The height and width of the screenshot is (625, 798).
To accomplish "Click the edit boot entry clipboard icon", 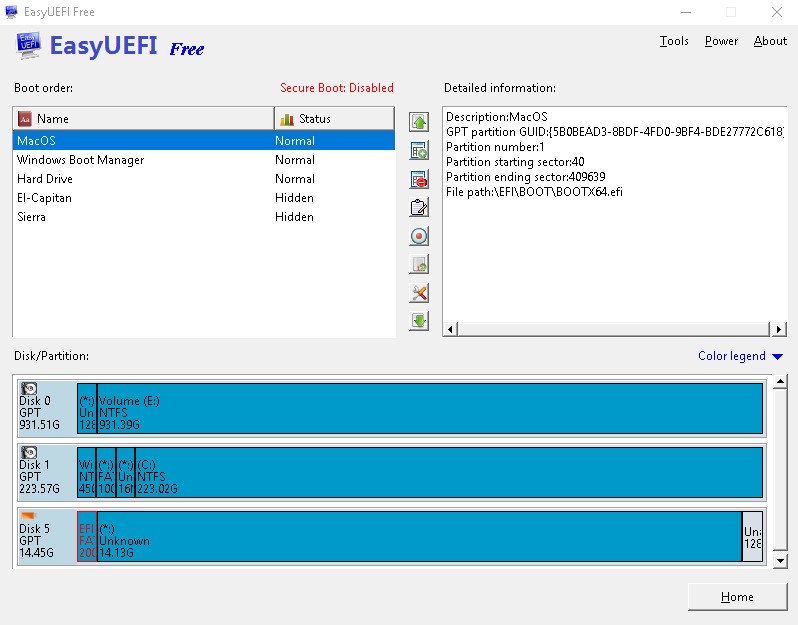I will (x=419, y=208).
